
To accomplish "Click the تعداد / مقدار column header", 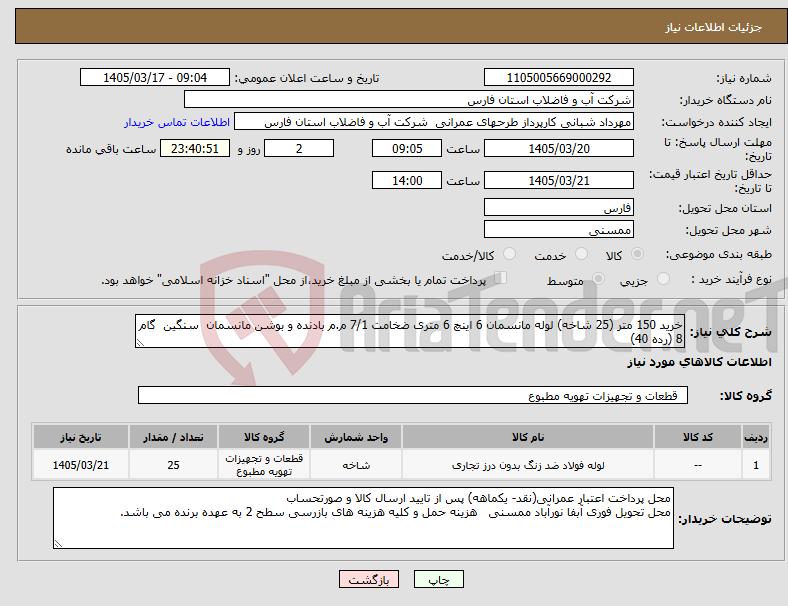I will (173, 437).
